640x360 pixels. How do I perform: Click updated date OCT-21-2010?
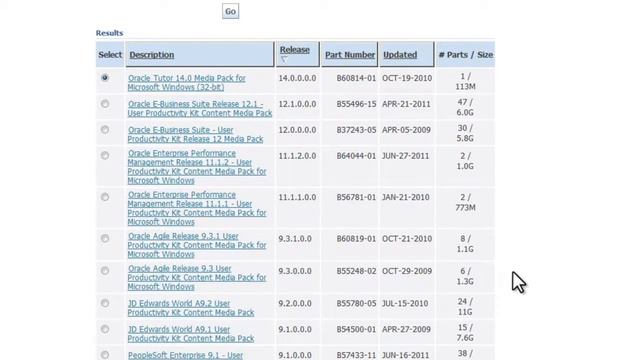407,239
